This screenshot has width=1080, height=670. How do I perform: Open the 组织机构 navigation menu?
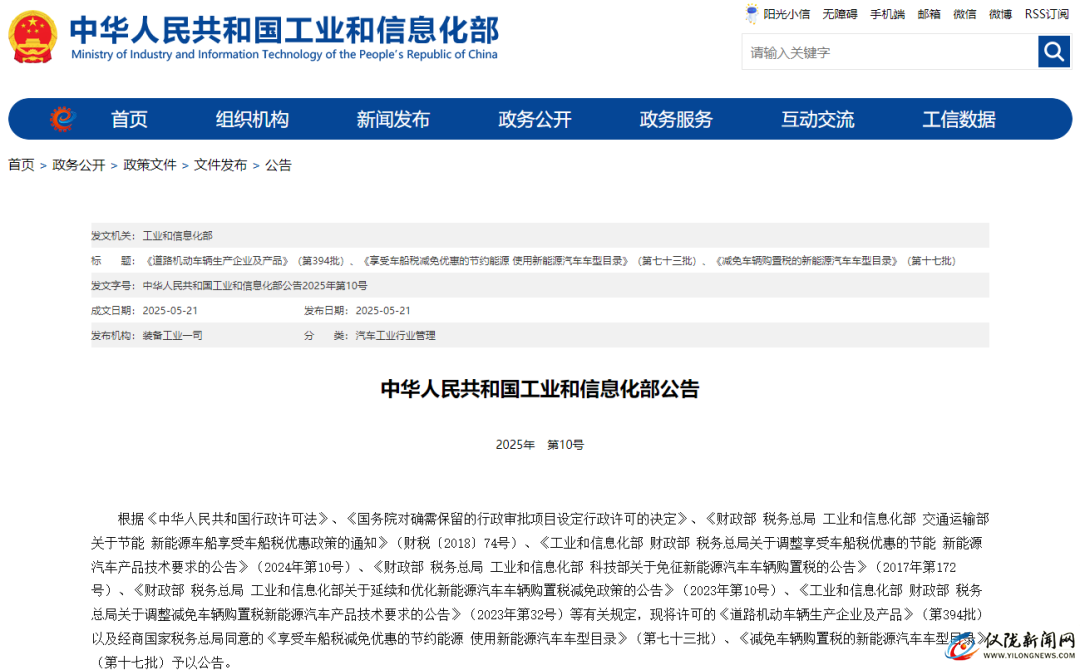point(252,119)
